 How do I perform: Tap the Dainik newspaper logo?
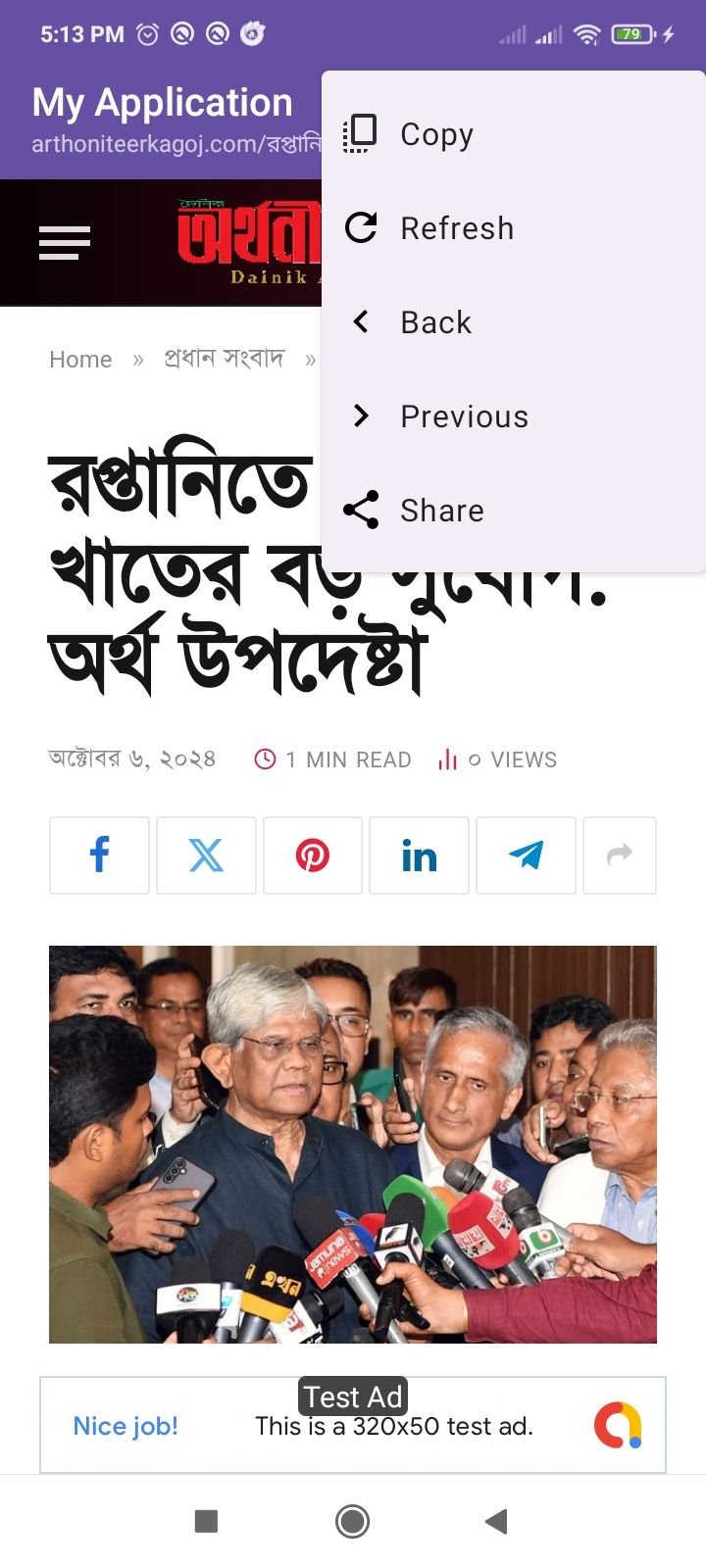point(249,242)
